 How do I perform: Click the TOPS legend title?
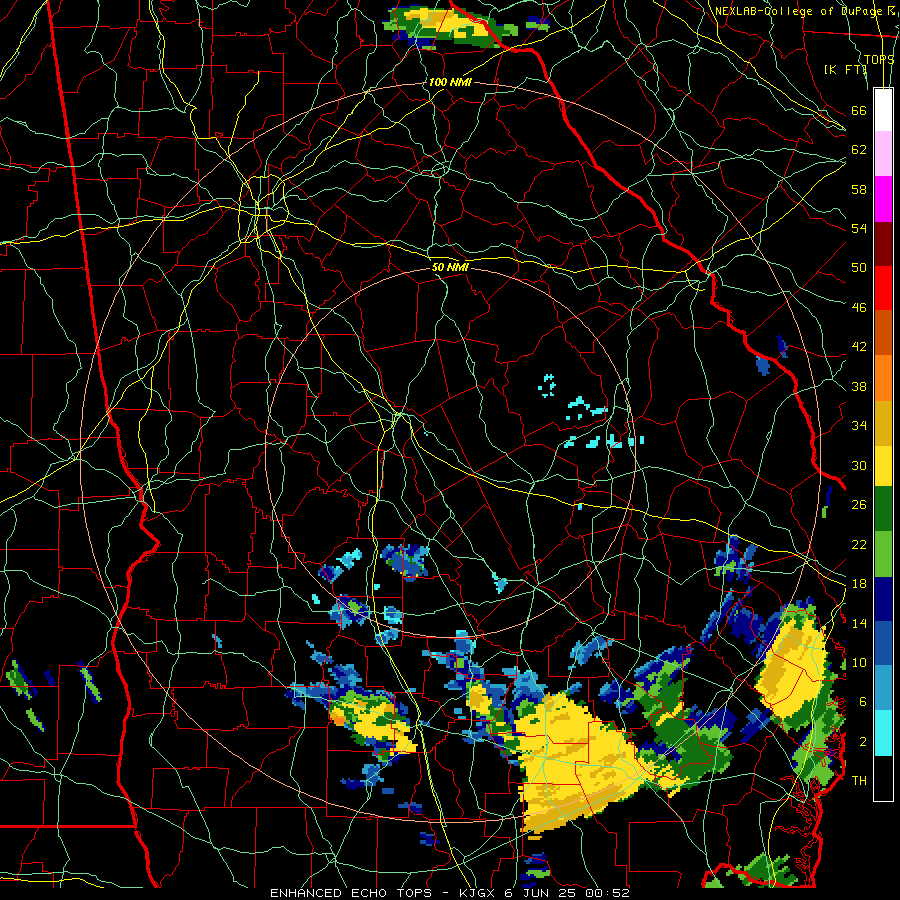(879, 59)
